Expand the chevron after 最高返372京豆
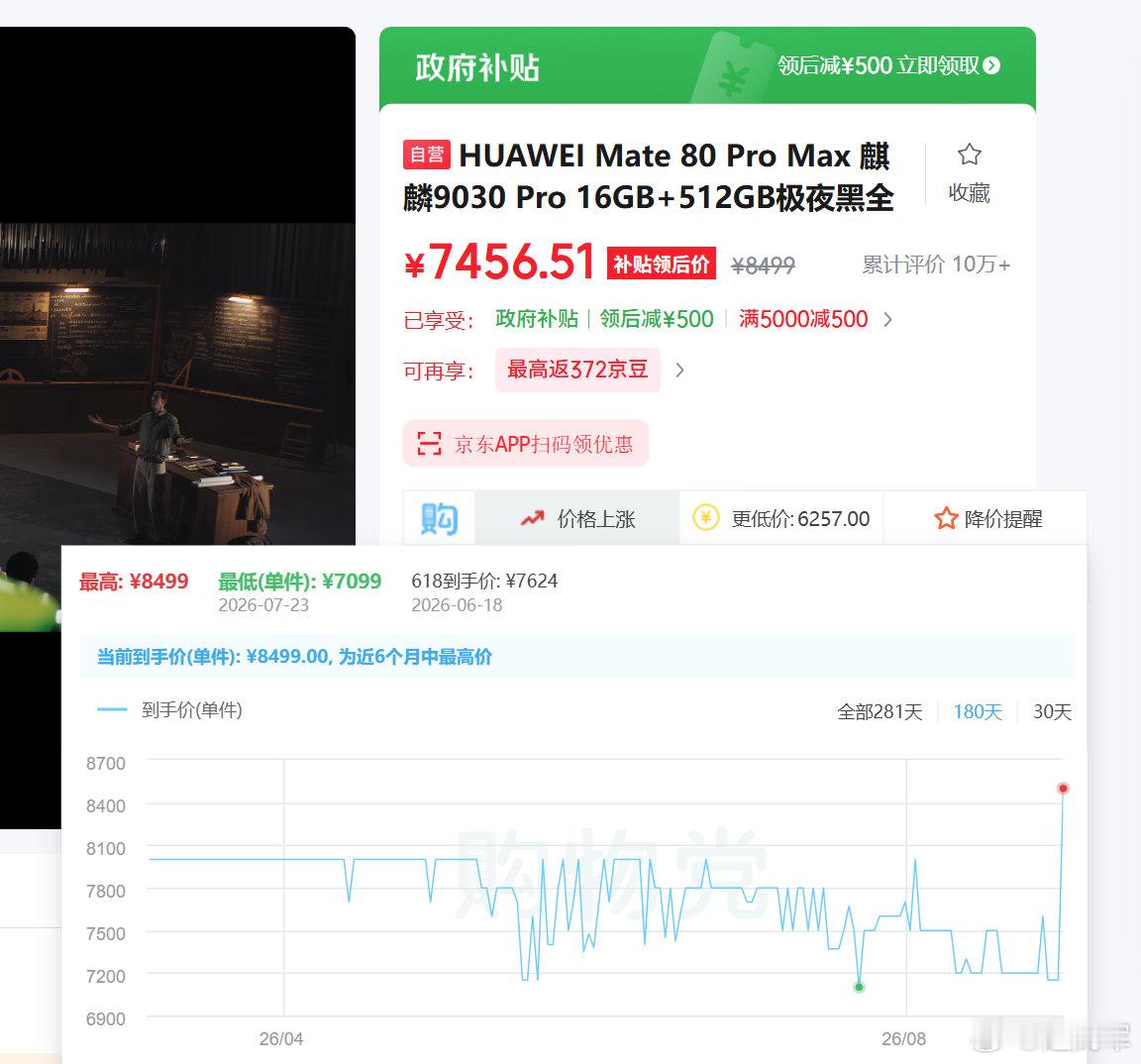Viewport: 1141px width, 1064px height. pos(678,370)
